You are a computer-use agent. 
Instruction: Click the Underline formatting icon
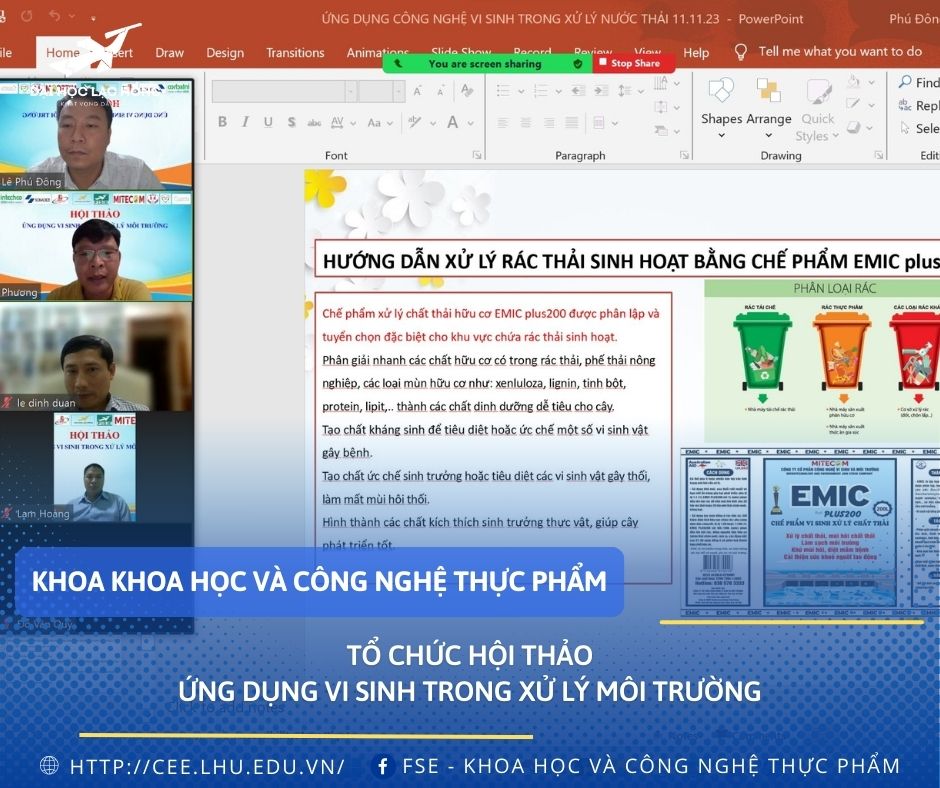tap(268, 122)
